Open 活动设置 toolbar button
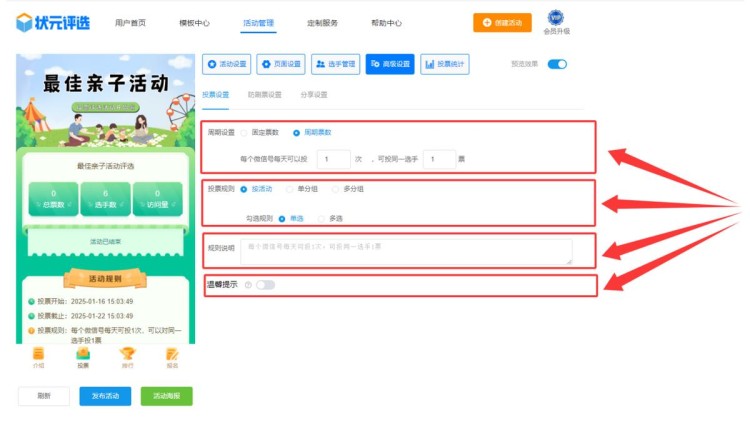 226,64
